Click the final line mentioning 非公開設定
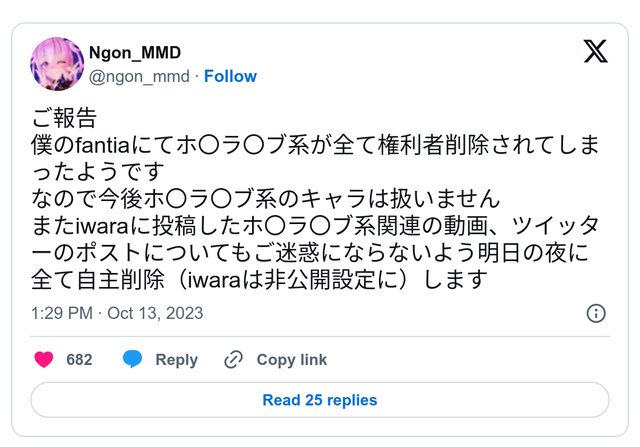This screenshot has height=447, width=640. 250,276
